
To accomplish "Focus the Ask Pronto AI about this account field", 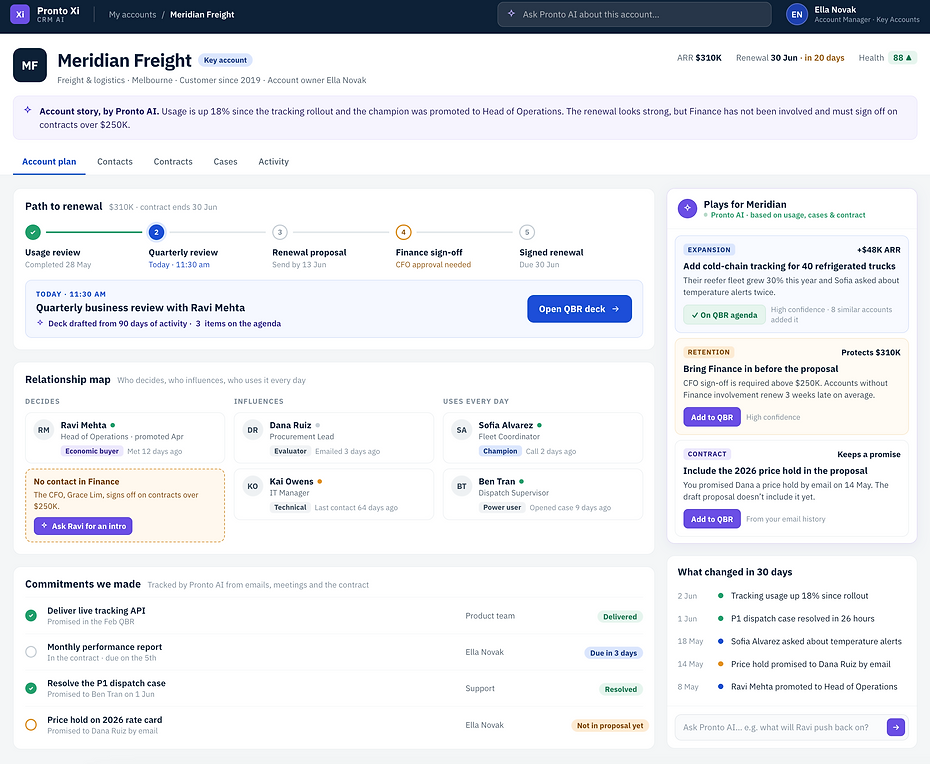I will click(634, 14).
